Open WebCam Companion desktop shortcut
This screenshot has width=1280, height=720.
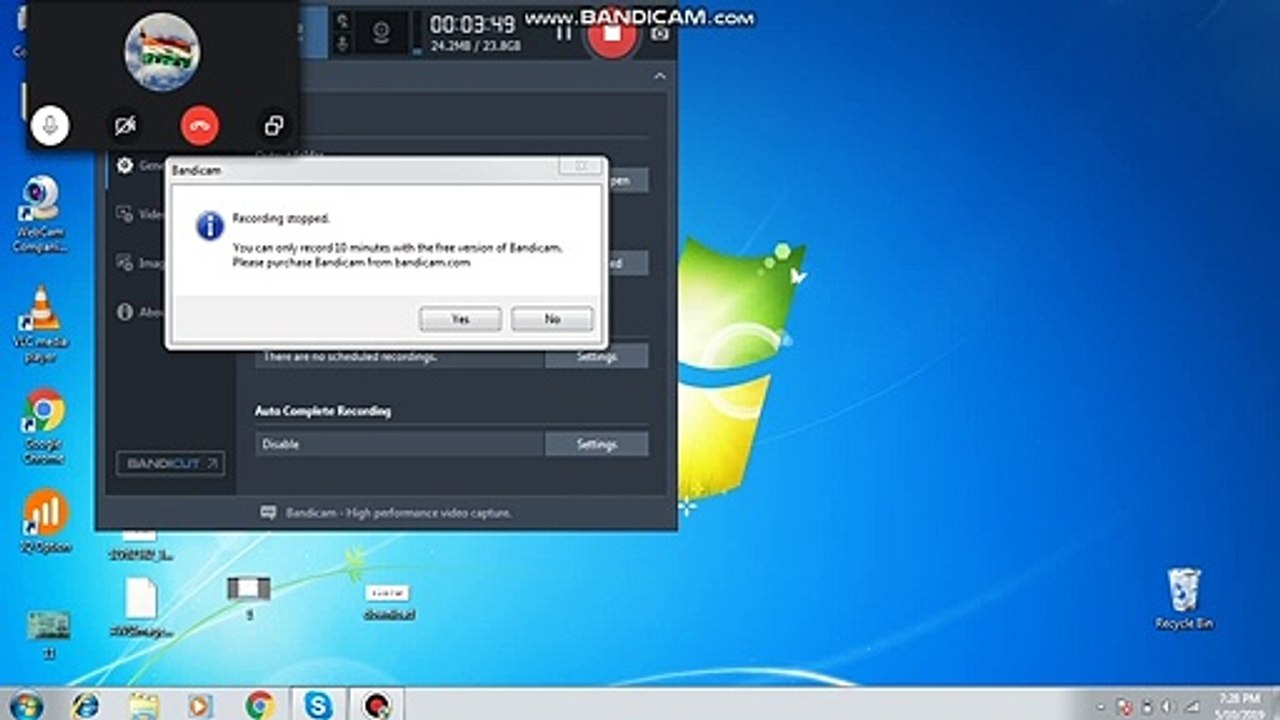coord(41,214)
